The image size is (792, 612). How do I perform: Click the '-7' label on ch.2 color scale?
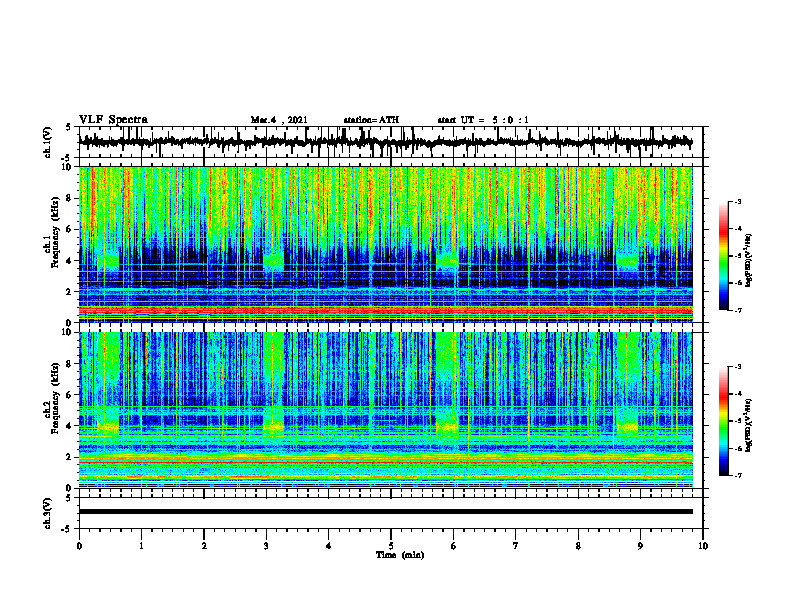pyautogui.click(x=738, y=475)
